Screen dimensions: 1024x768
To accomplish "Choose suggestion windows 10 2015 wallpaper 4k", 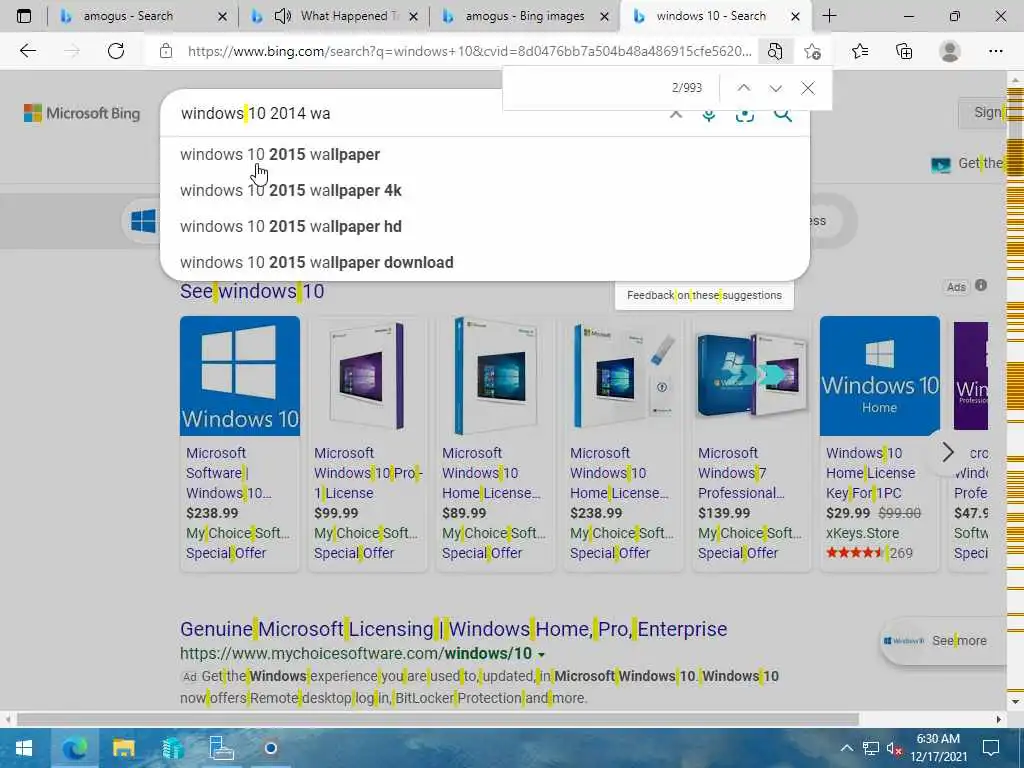I will pyautogui.click(x=485, y=191).
